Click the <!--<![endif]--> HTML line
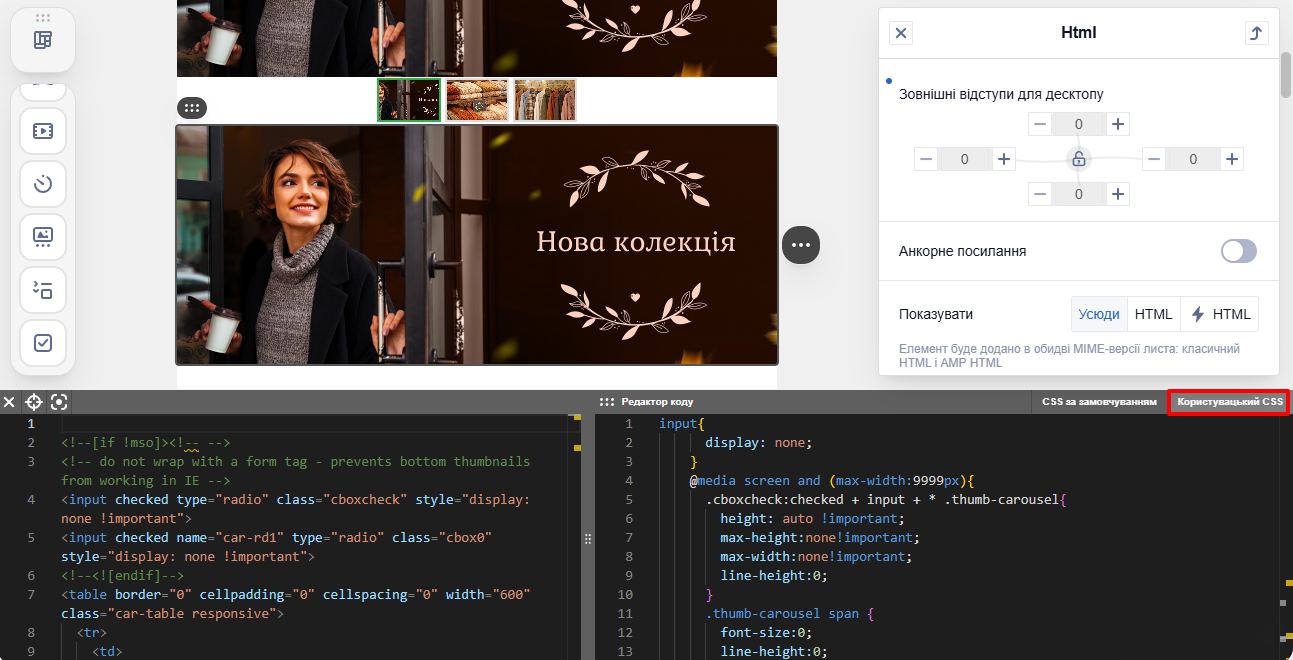1293x660 pixels. point(123,576)
